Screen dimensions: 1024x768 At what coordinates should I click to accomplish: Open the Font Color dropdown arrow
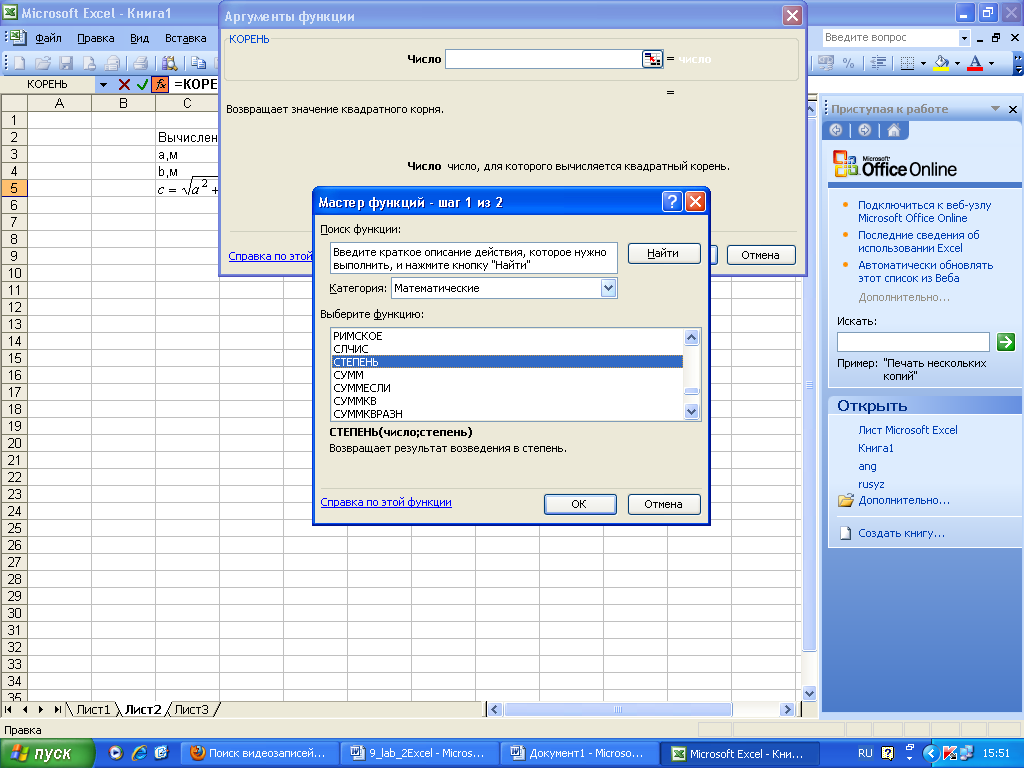tap(991, 63)
